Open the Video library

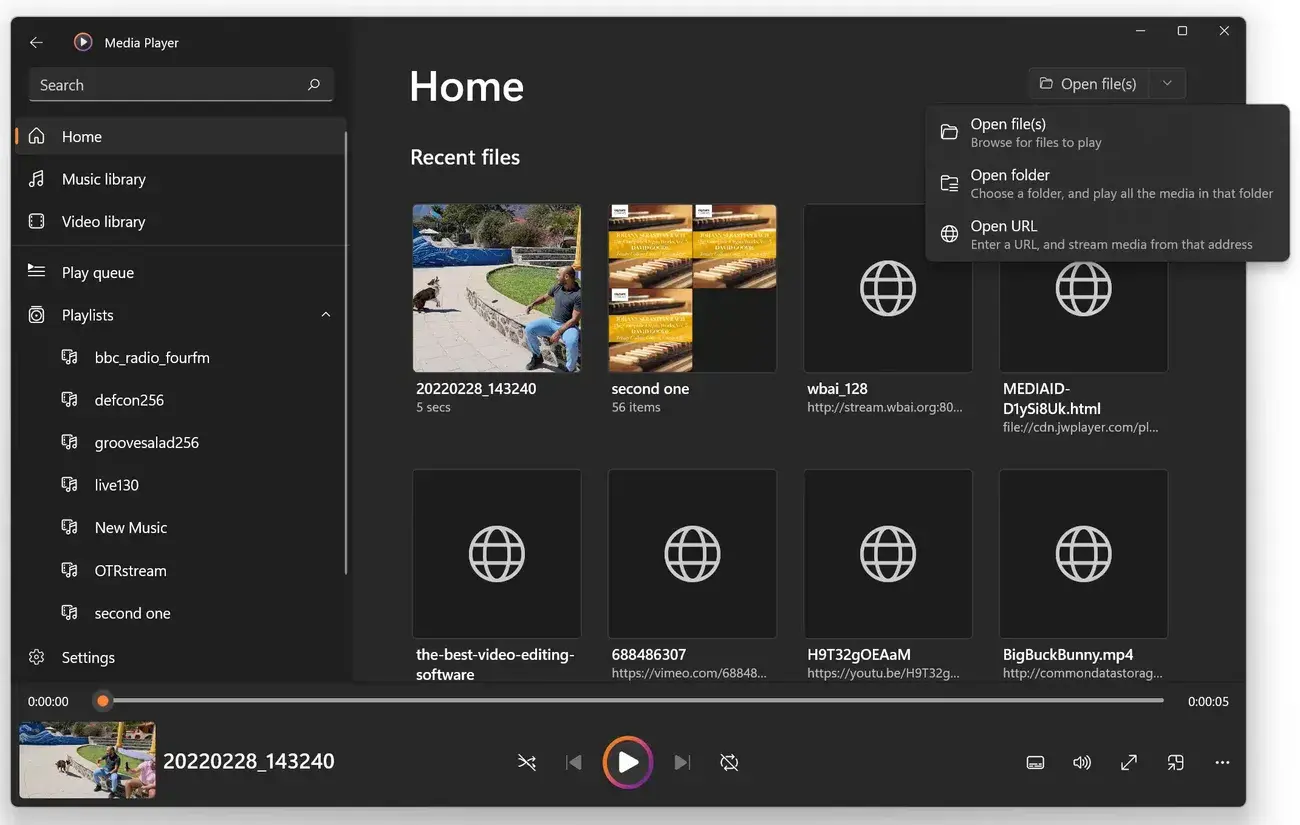[x=102, y=221]
